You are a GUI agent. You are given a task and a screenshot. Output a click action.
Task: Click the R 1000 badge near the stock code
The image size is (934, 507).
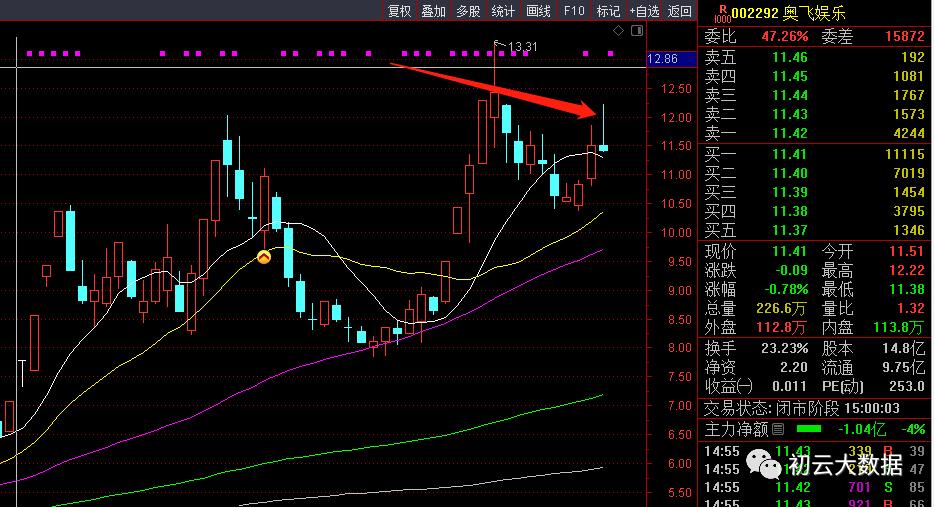coord(722,14)
